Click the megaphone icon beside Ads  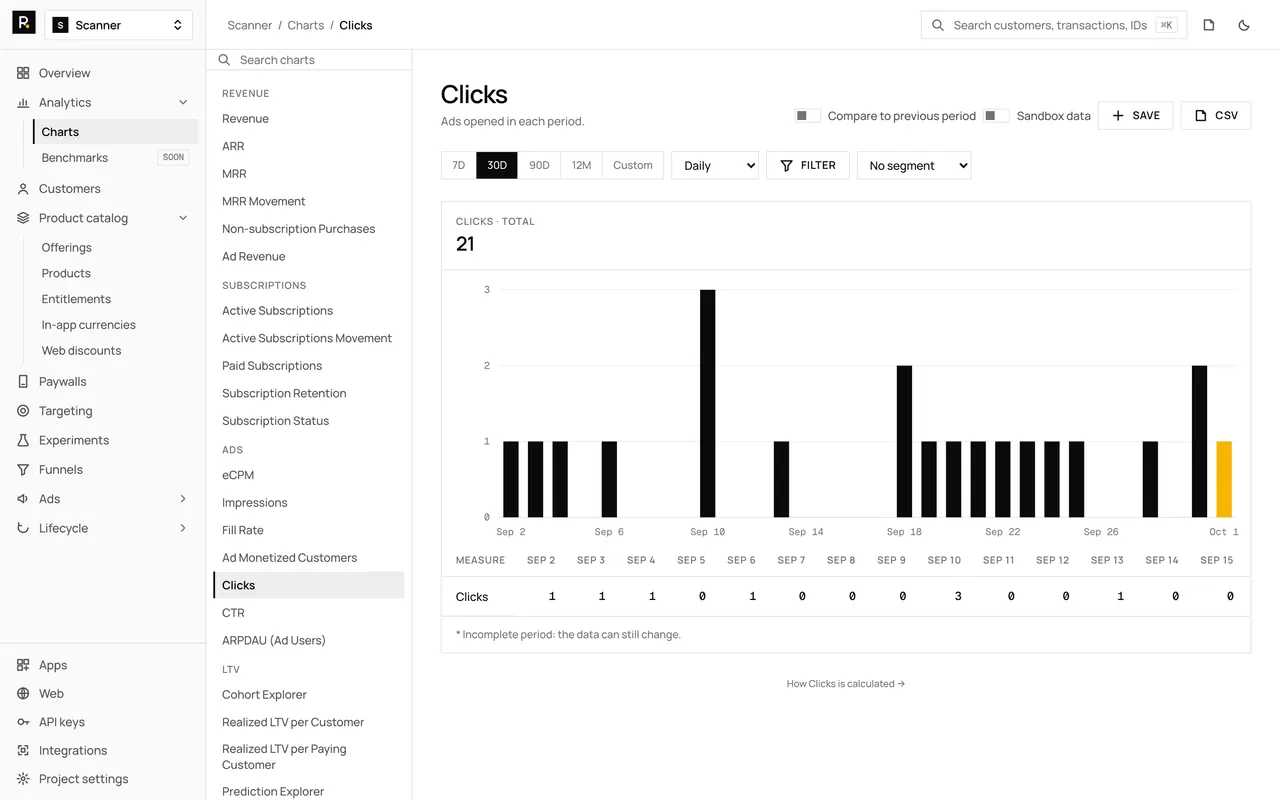click(23, 499)
